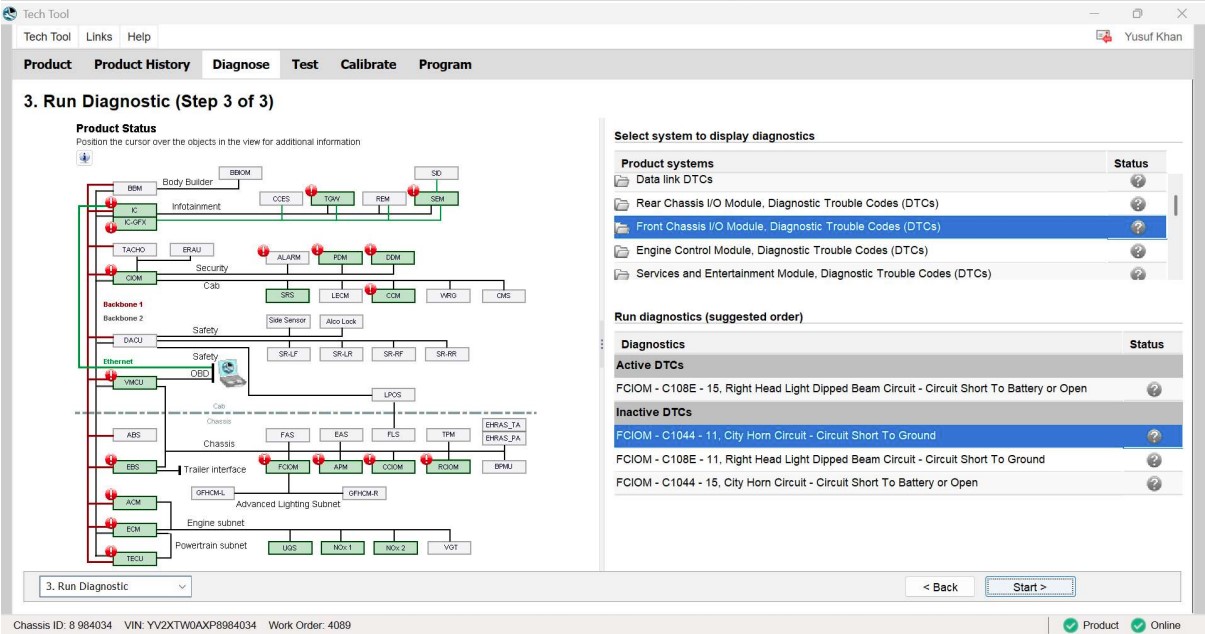Click status icon for C1044 - 15 City Horn DTC
Viewport: 1205px width, 634px height.
click(x=1154, y=483)
